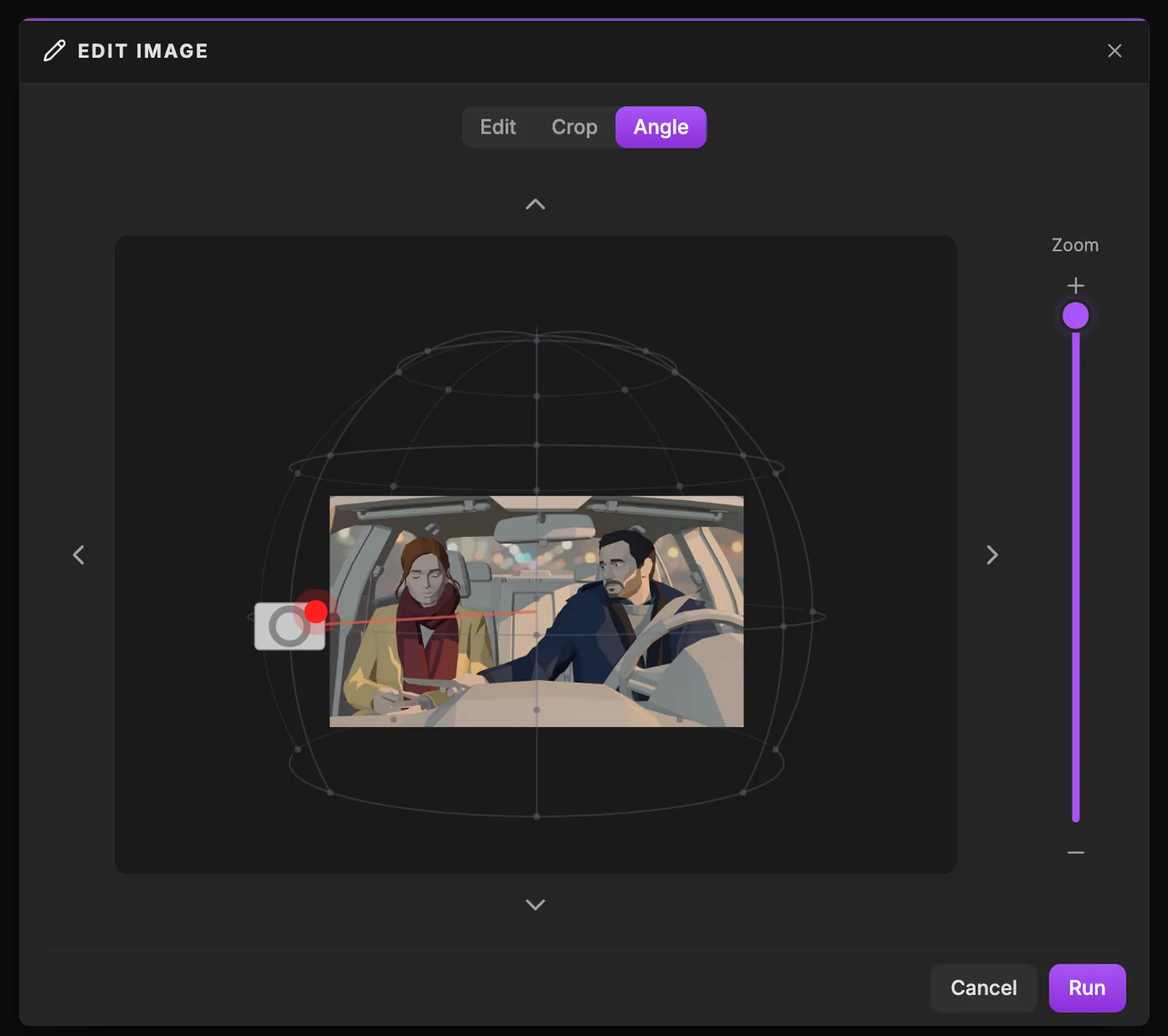Click the zoom out minus icon
1168x1036 pixels.
pos(1075,852)
